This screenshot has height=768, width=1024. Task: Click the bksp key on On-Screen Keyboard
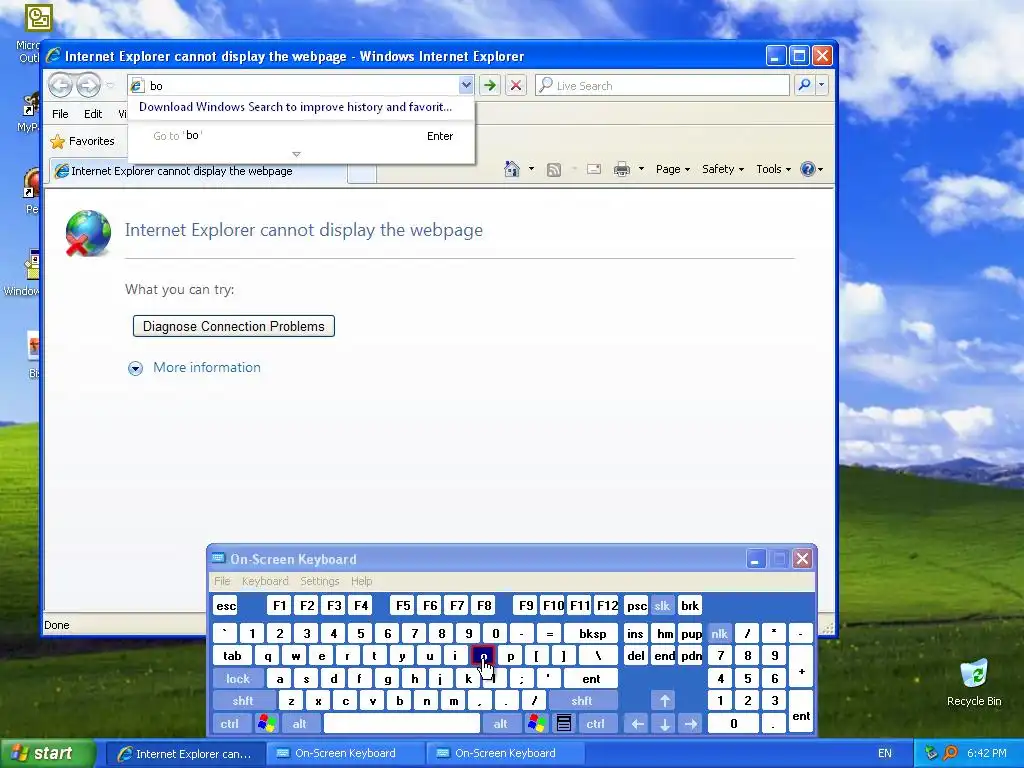592,633
